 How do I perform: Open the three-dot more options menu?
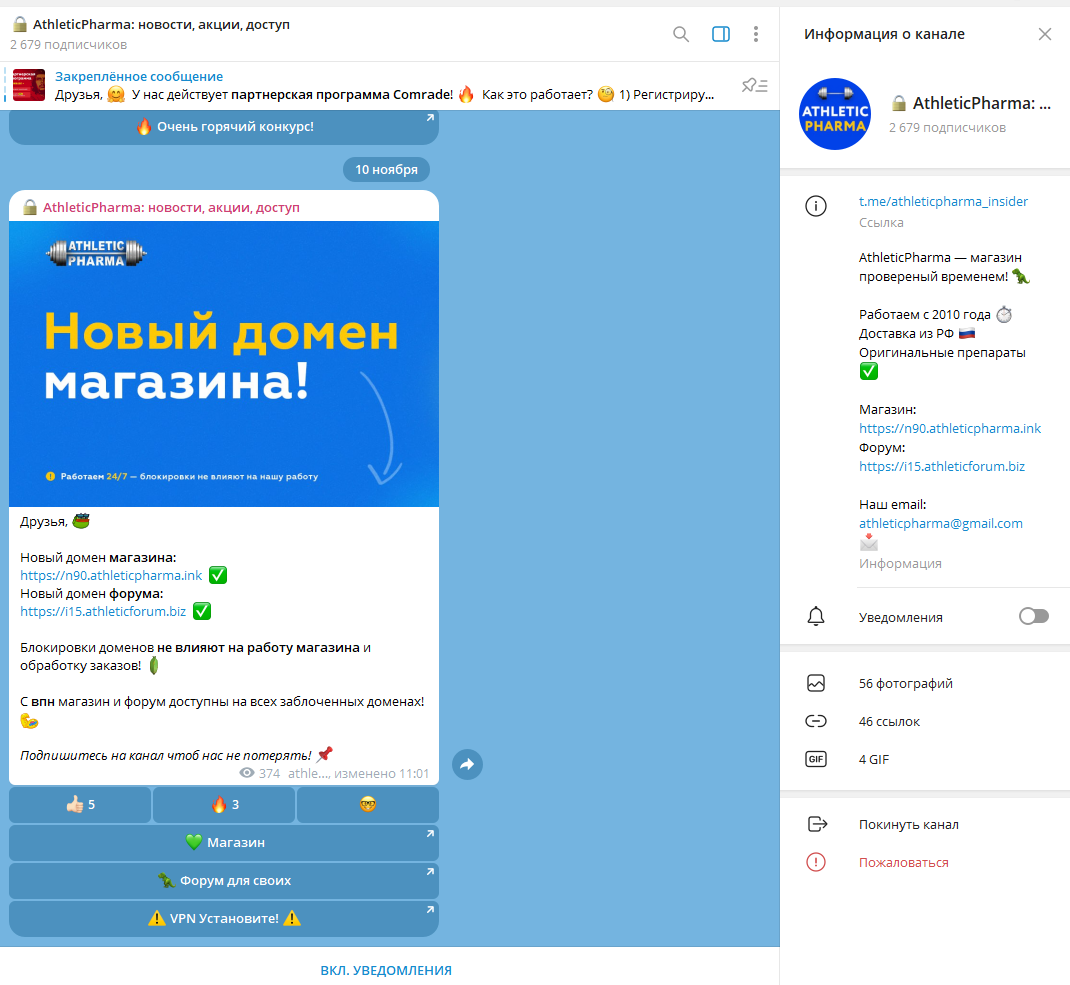tap(756, 34)
